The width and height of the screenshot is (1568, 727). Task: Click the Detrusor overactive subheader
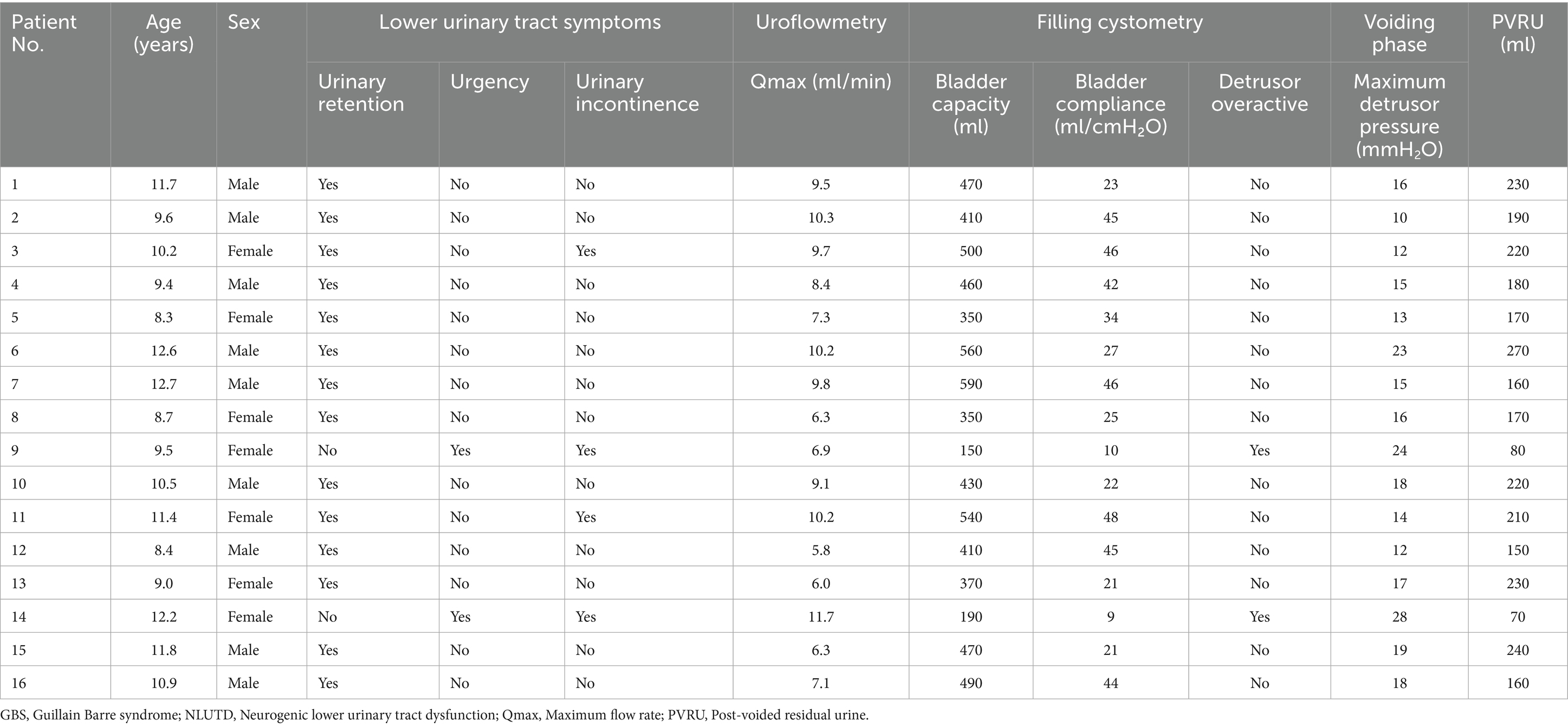pyautogui.click(x=1259, y=93)
